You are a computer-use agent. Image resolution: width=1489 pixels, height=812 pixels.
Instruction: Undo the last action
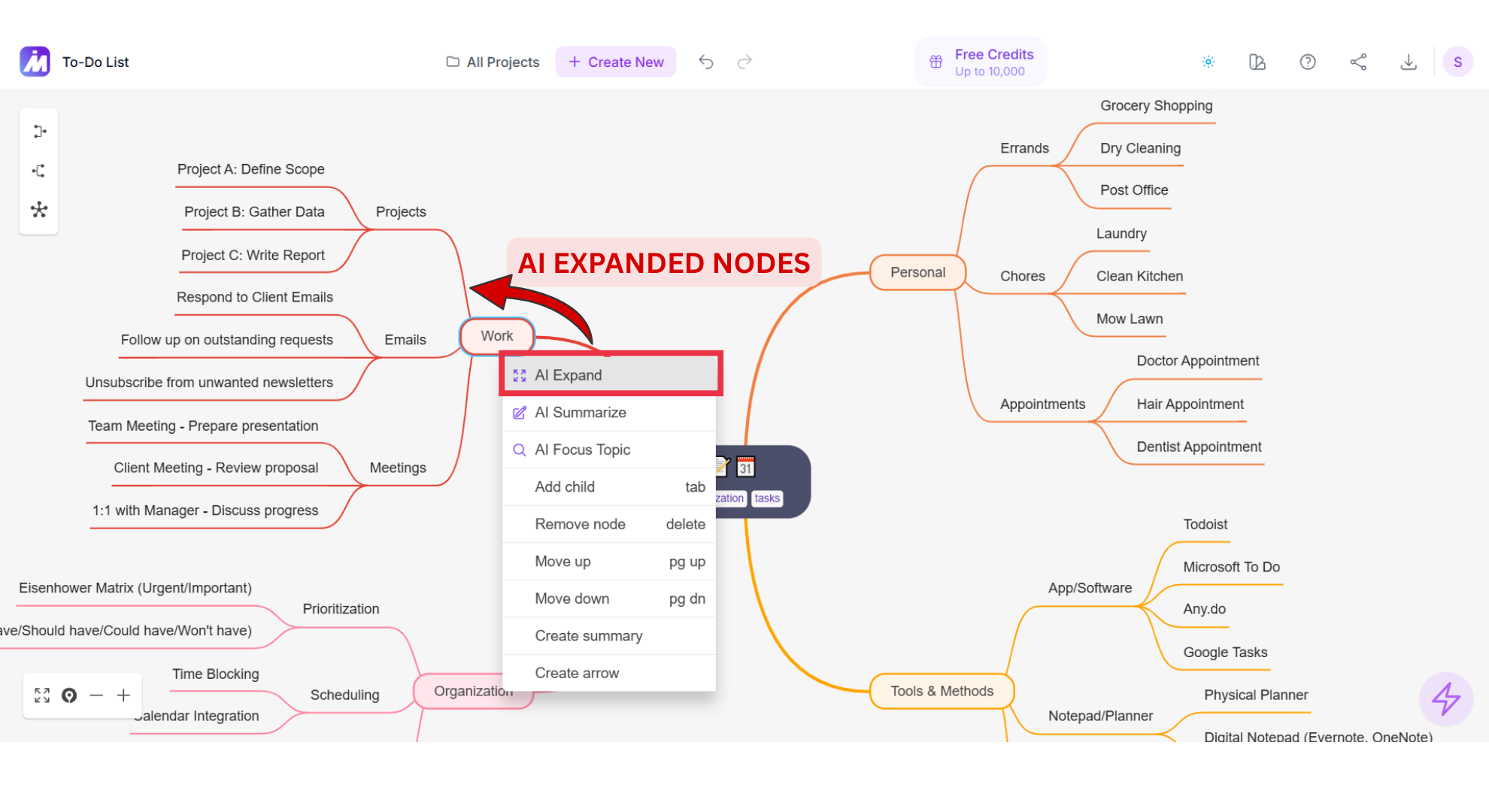coord(705,62)
